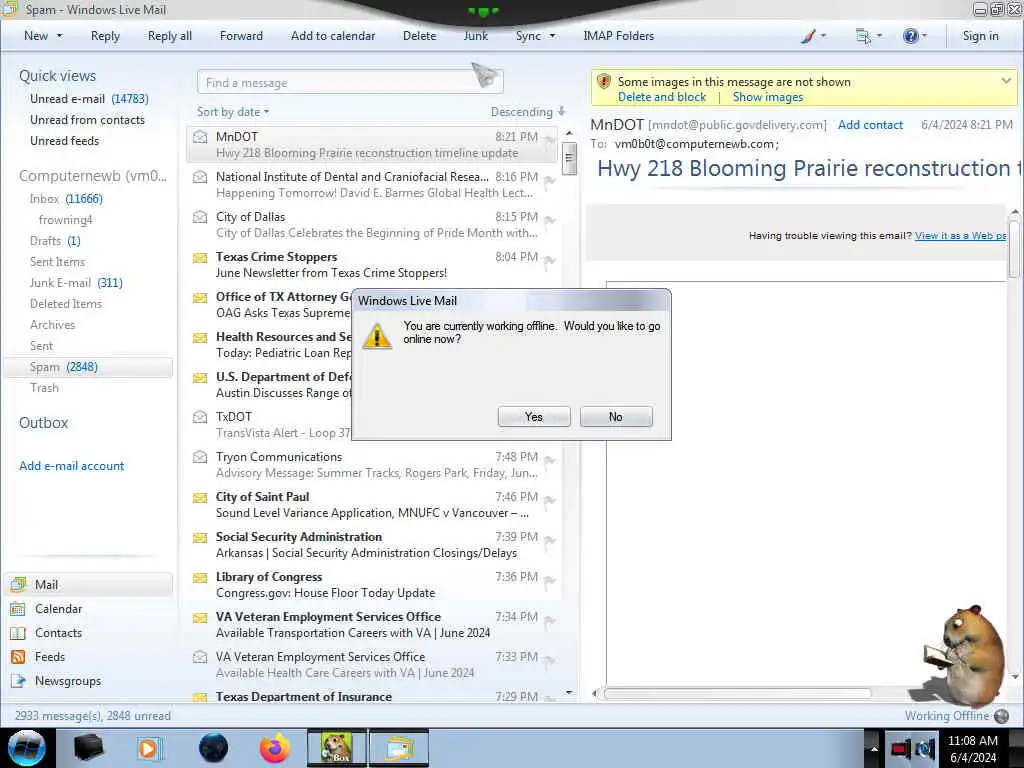
Task: Flag the Social Security Administration message
Action: tap(550, 541)
